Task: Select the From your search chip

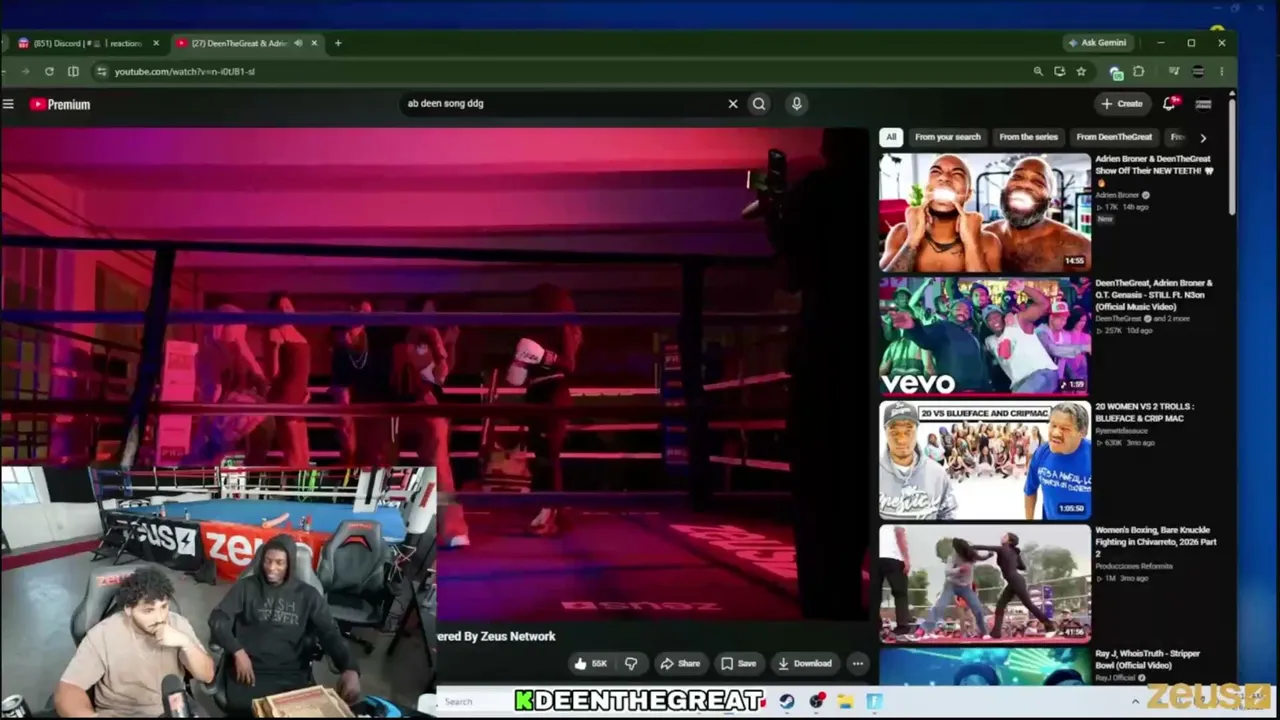Action: coord(948,137)
